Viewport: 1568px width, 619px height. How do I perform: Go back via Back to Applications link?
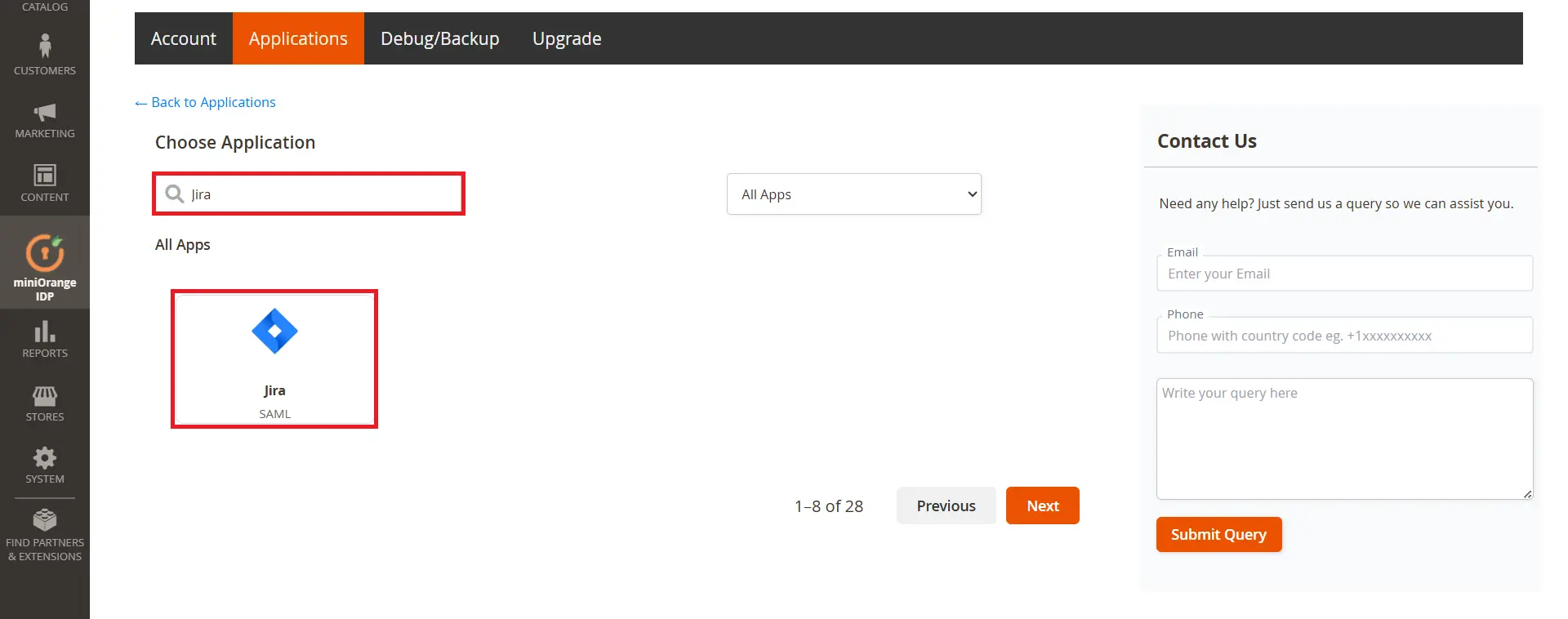(x=205, y=102)
